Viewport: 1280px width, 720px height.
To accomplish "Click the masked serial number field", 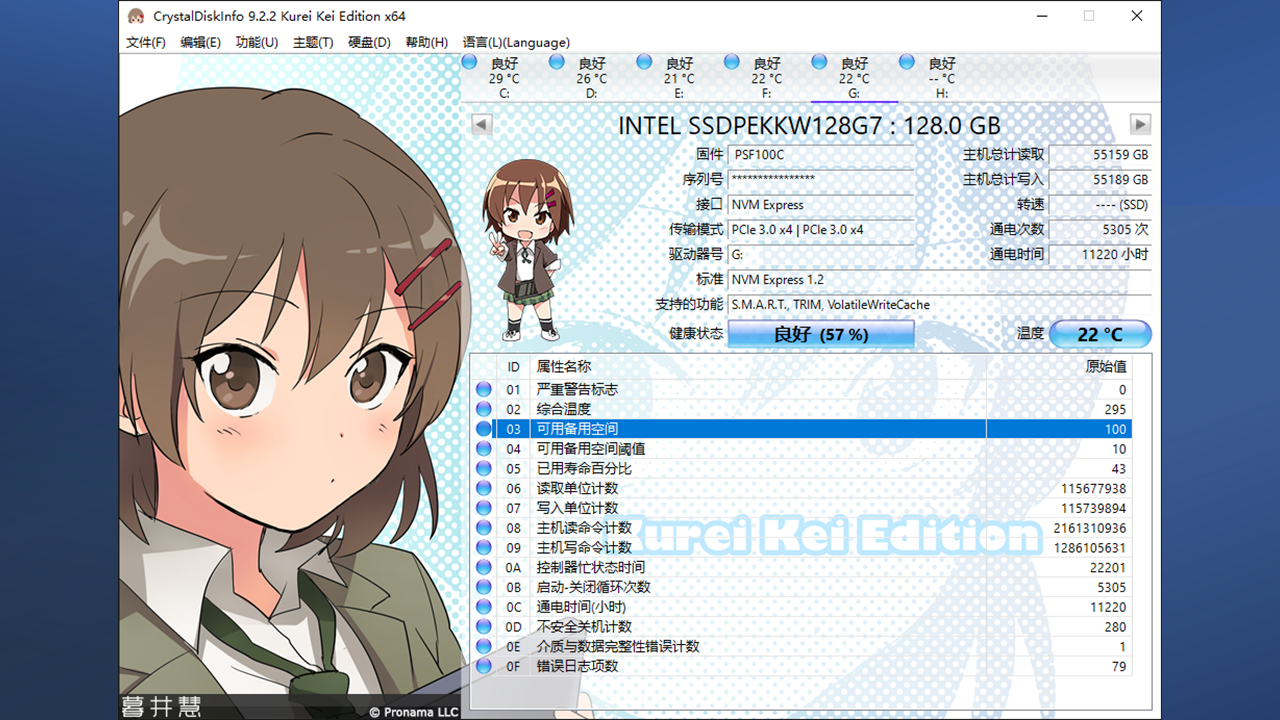I will pos(821,180).
